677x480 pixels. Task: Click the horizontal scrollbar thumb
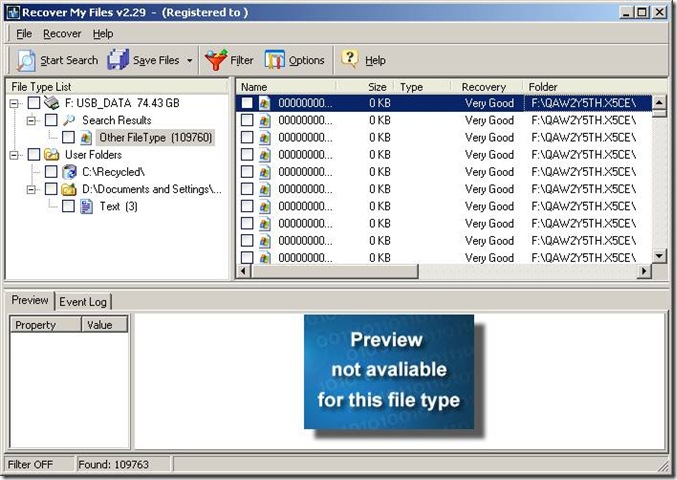click(334, 271)
